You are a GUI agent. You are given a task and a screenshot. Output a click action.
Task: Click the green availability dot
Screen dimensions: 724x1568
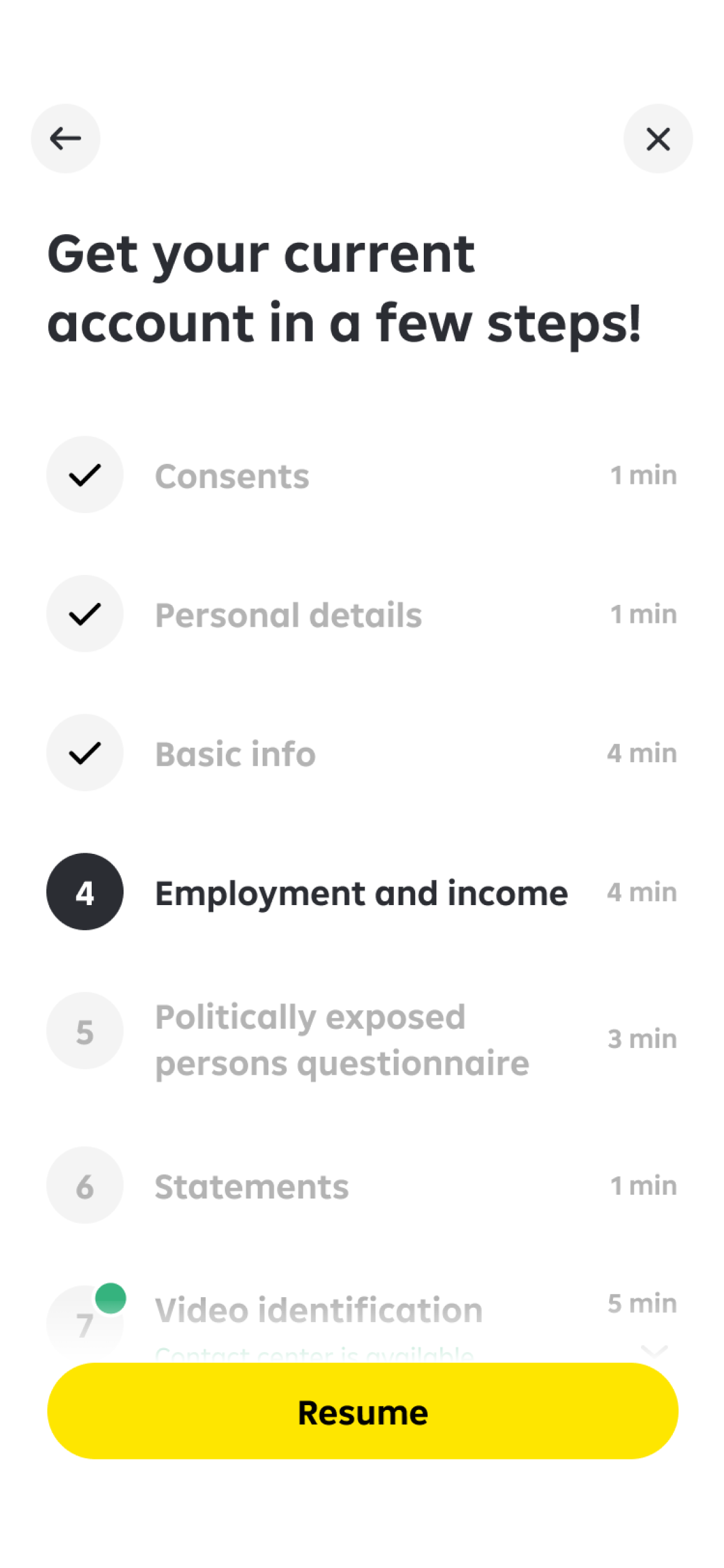111,1298
